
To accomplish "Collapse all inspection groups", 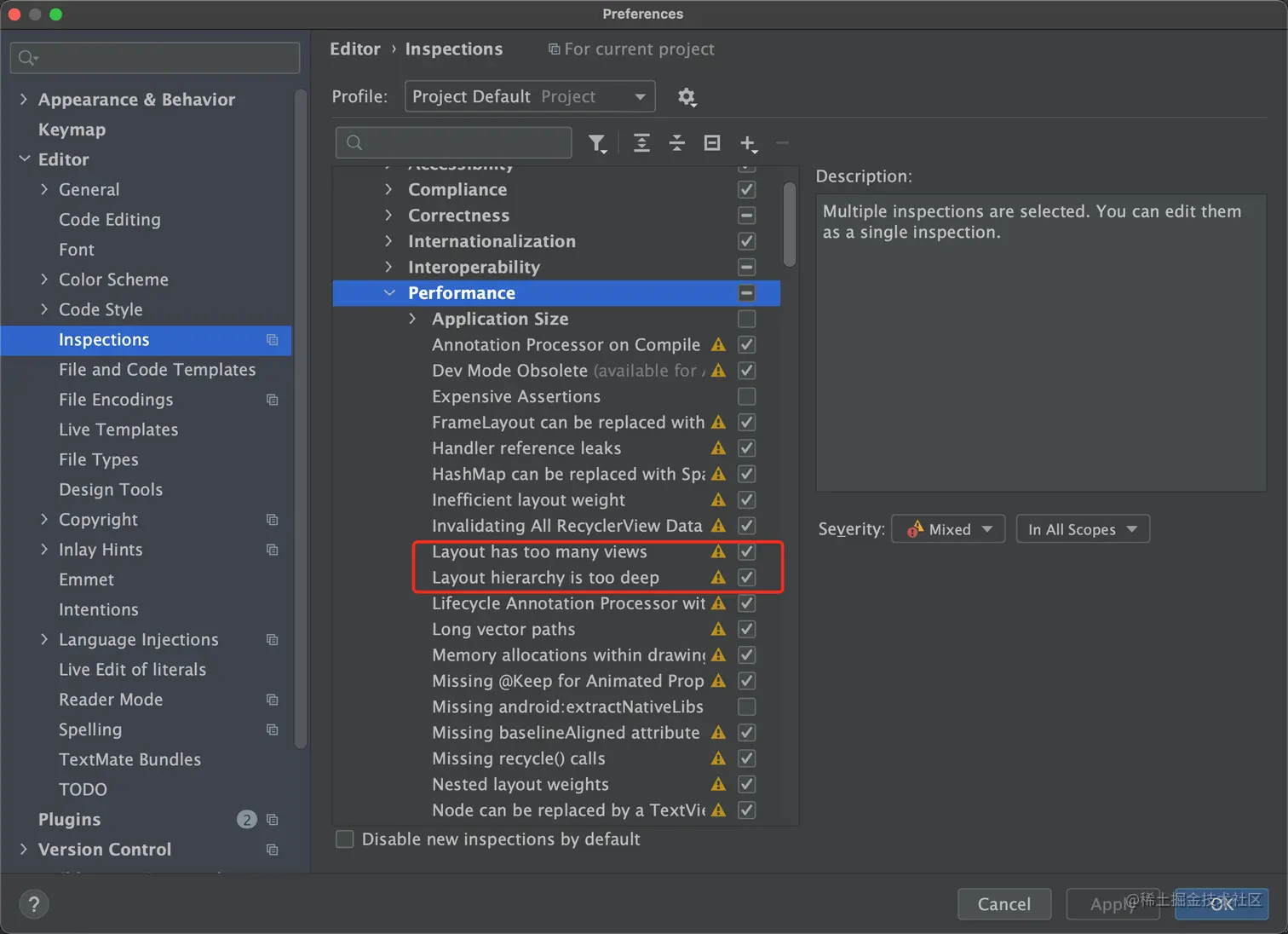I will tap(677, 143).
